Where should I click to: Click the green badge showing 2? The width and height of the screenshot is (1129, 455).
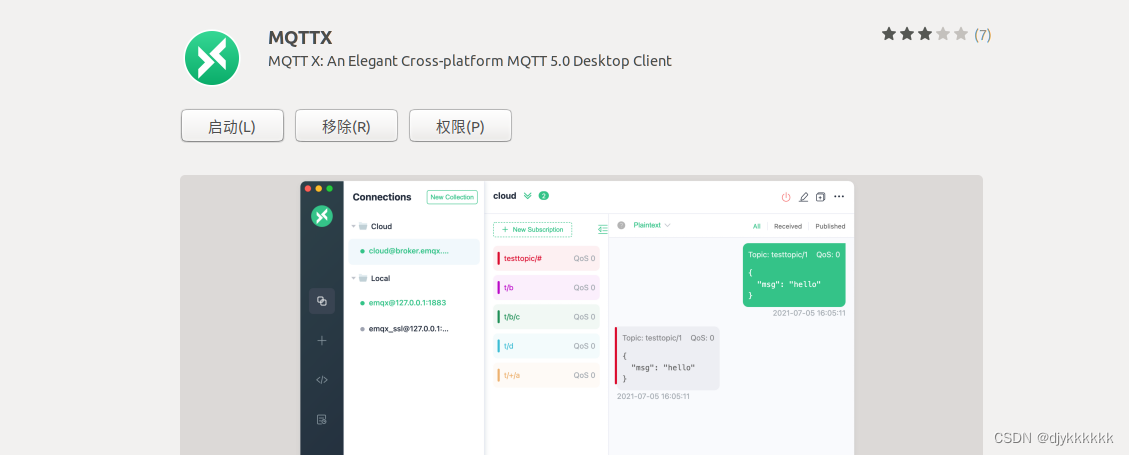(x=544, y=196)
